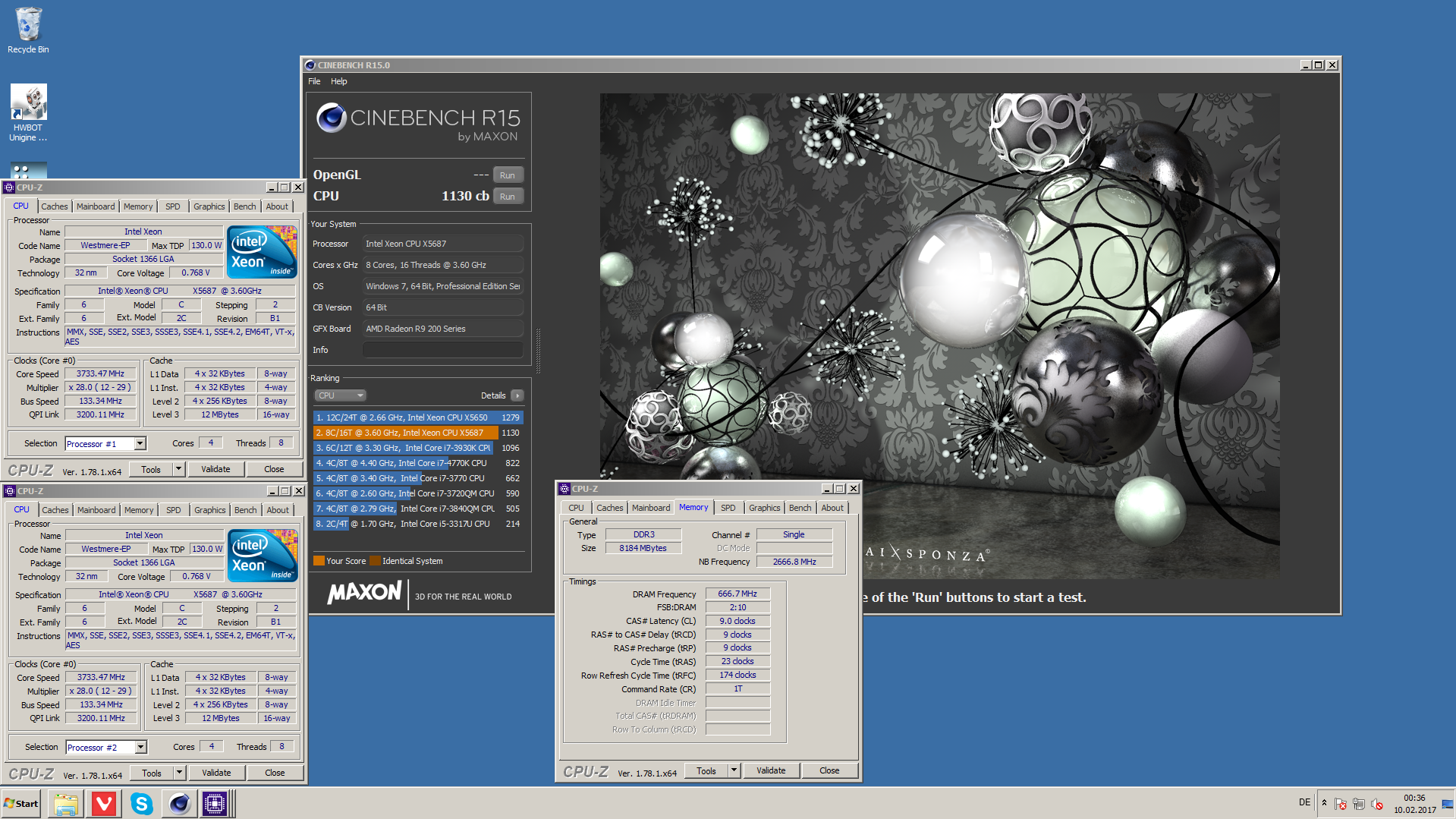Image resolution: width=1456 pixels, height=819 pixels.
Task: Click the Vivaldi browser taskbar icon
Action: [104, 804]
